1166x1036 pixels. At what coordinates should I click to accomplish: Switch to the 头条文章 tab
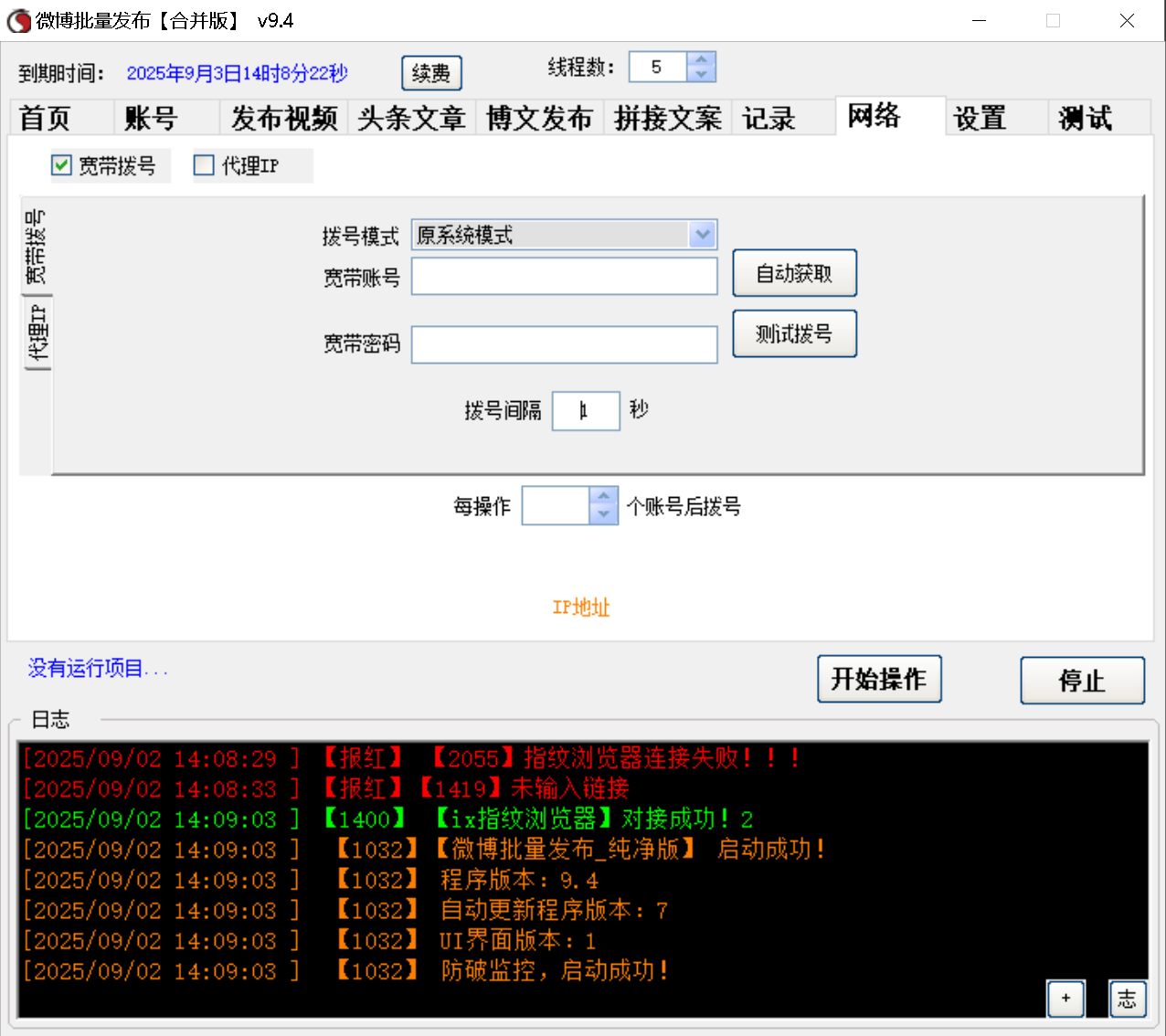click(412, 117)
